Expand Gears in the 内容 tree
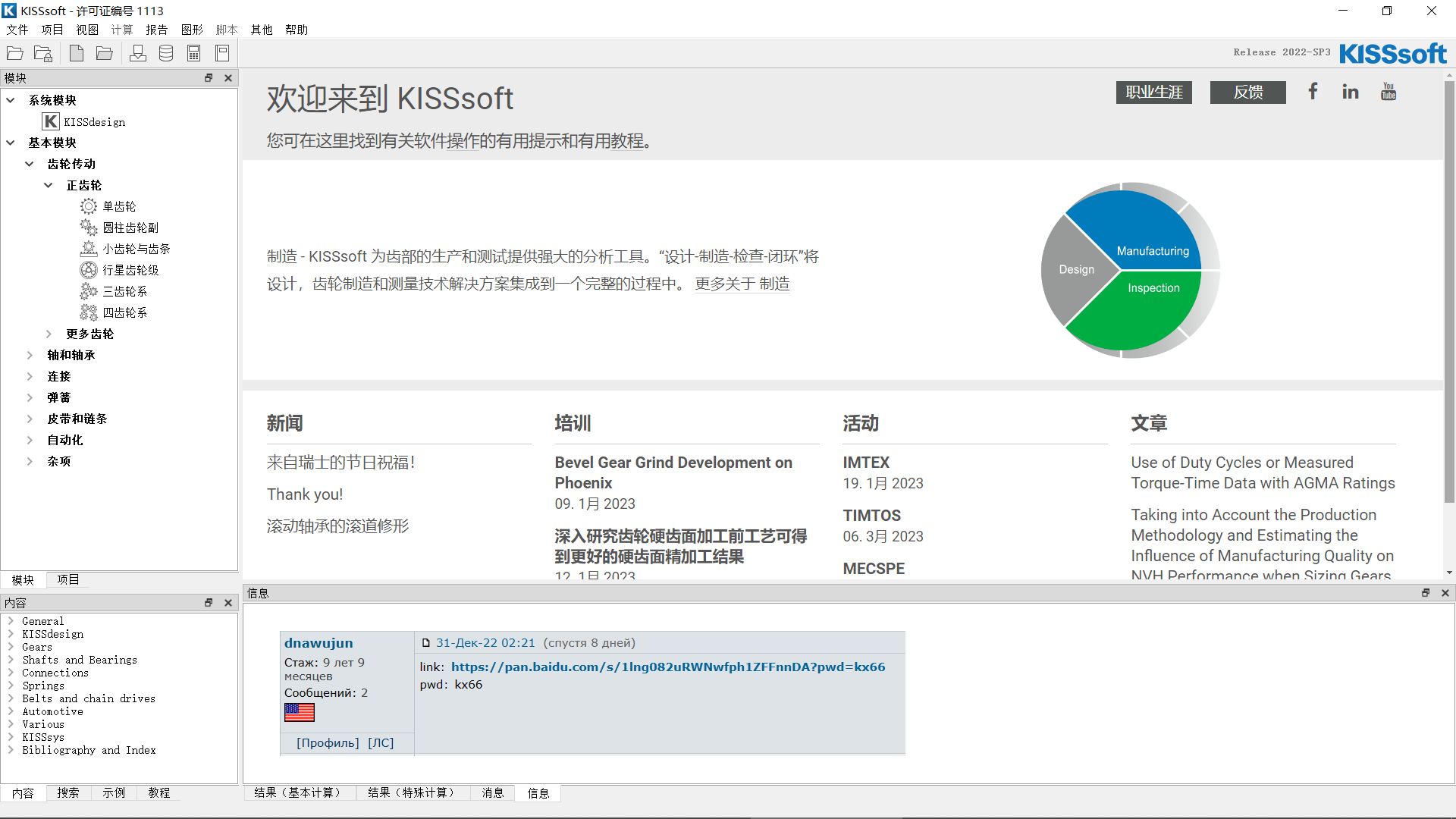Screen dimensions: 1456x819 [11, 647]
